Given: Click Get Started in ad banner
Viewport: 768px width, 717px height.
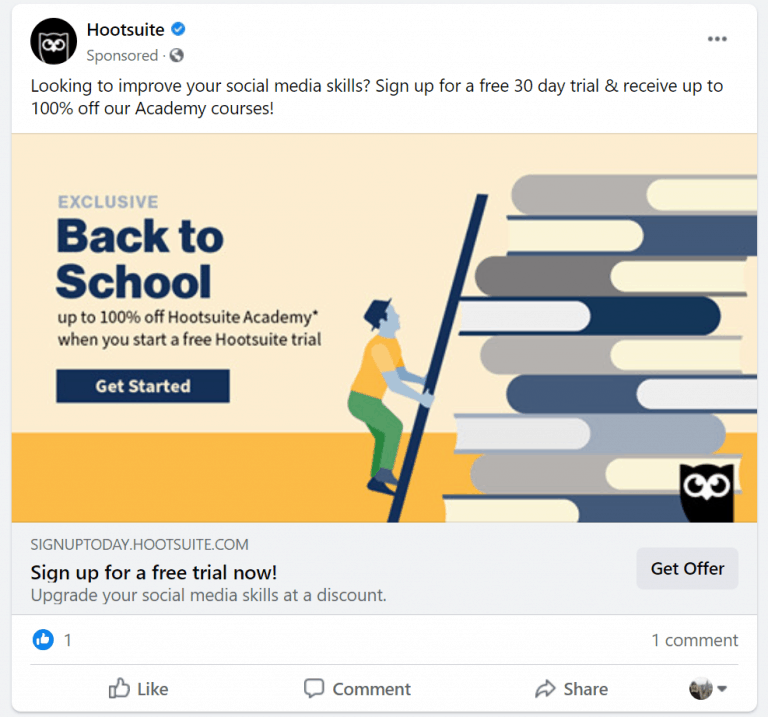Looking at the screenshot, I should pos(143,386).
